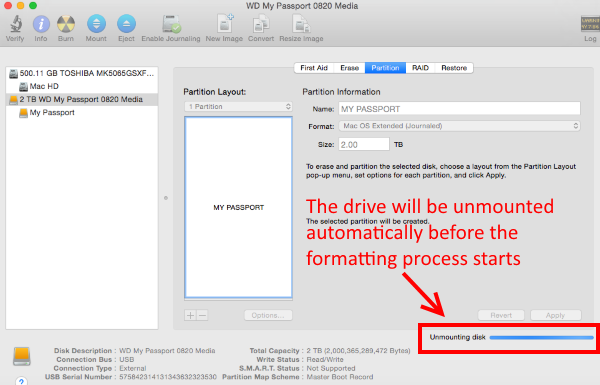Click the help question mark button
The height and width of the screenshot is (385, 600).
tap(22, 381)
